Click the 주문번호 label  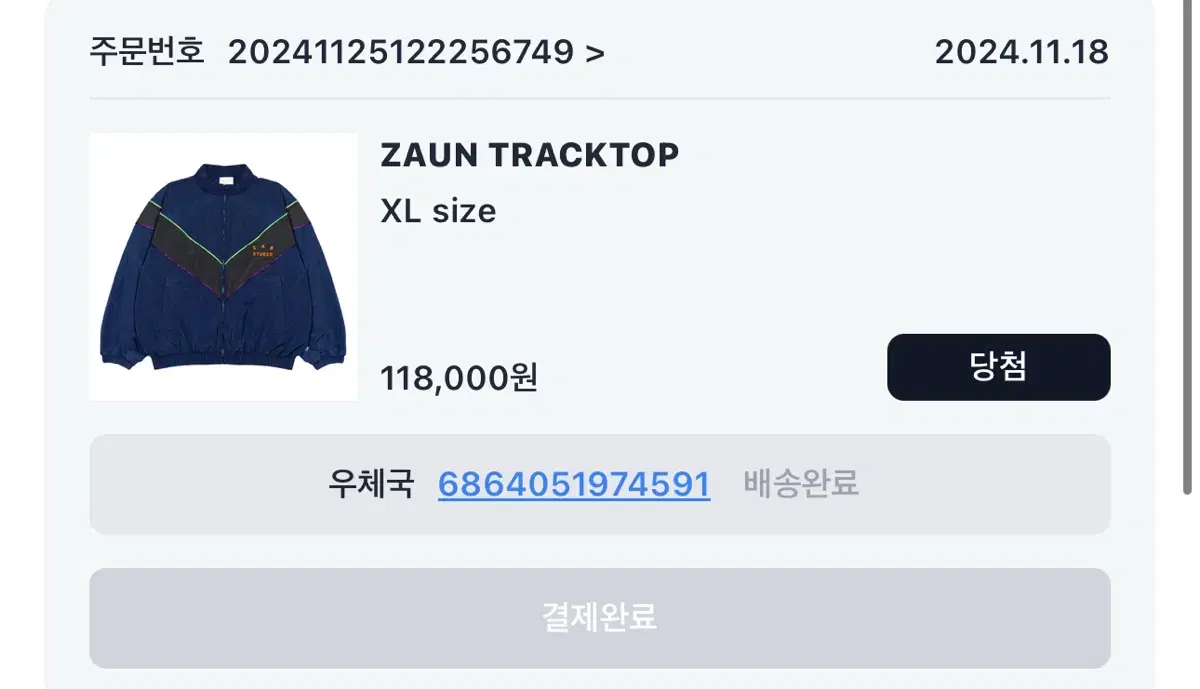[147, 51]
